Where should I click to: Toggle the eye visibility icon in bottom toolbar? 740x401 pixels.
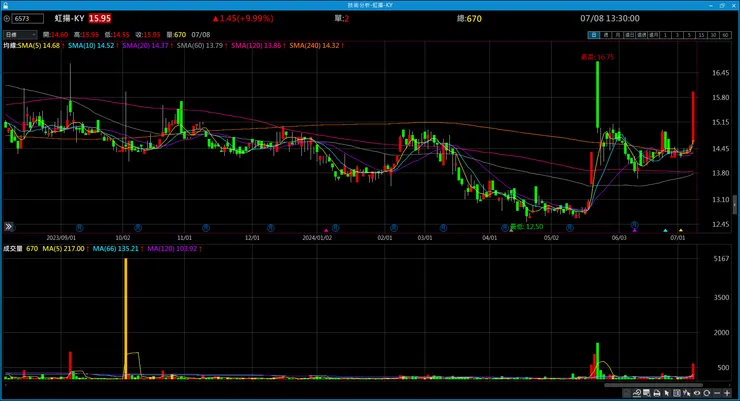tap(697, 393)
